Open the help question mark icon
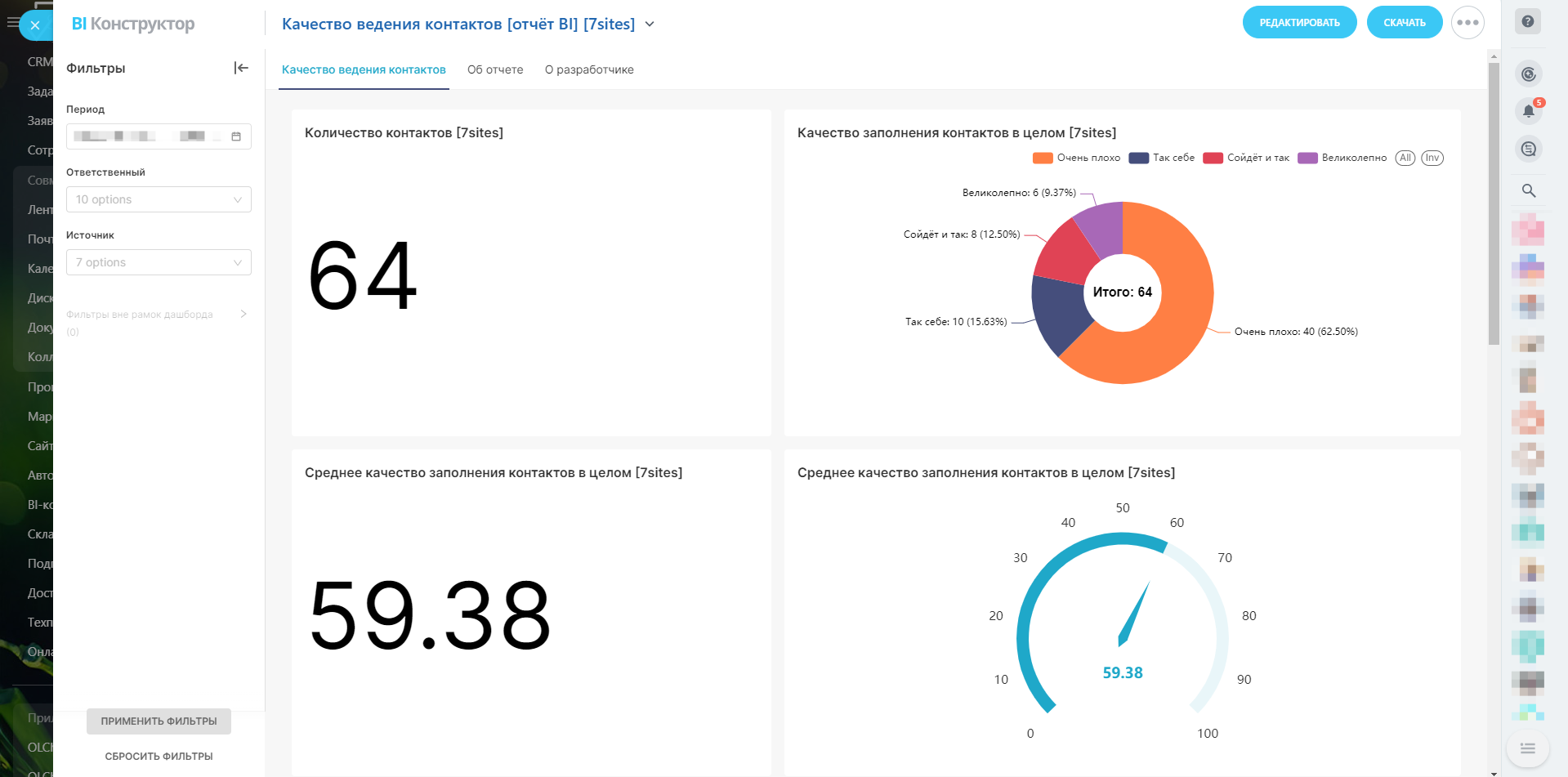Screen dimensions: 1568x777 [1528, 22]
